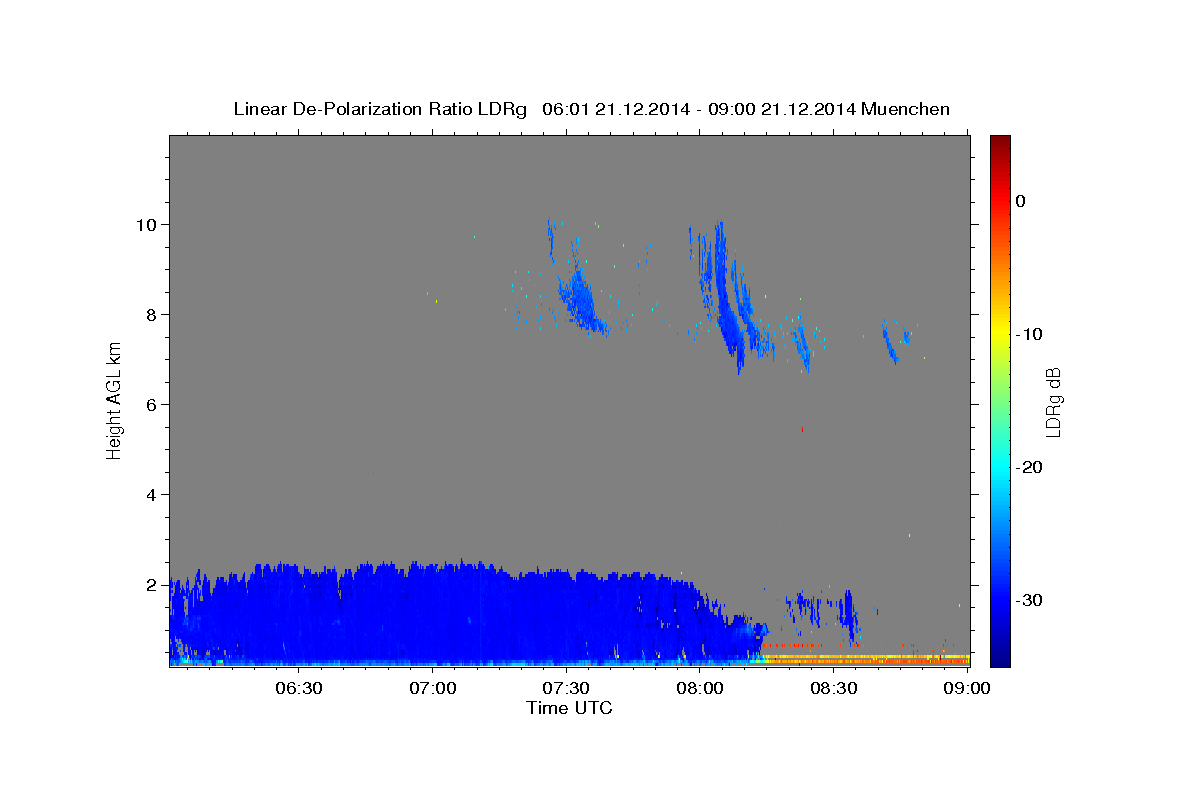Click the 08:30 time tick label
This screenshot has height=800, width=1200.
[x=833, y=688]
